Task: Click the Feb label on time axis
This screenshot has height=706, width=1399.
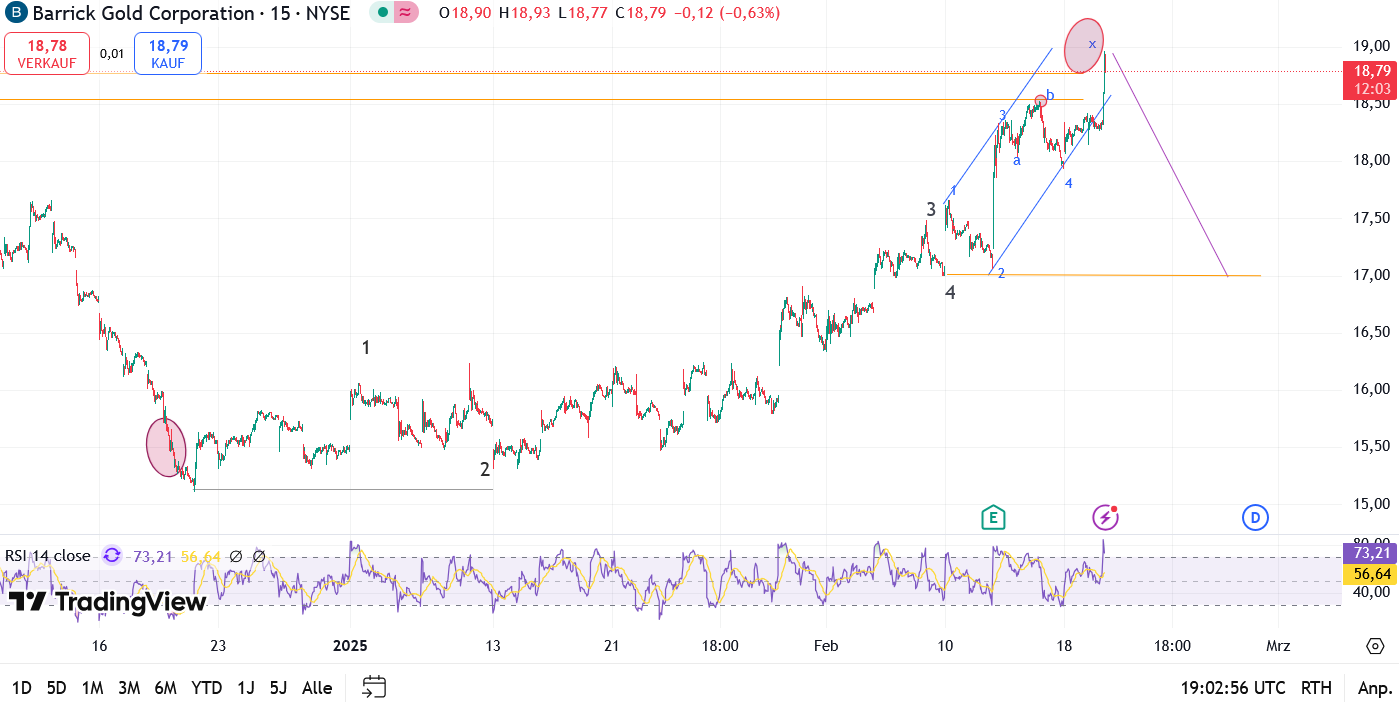Action: [x=826, y=646]
